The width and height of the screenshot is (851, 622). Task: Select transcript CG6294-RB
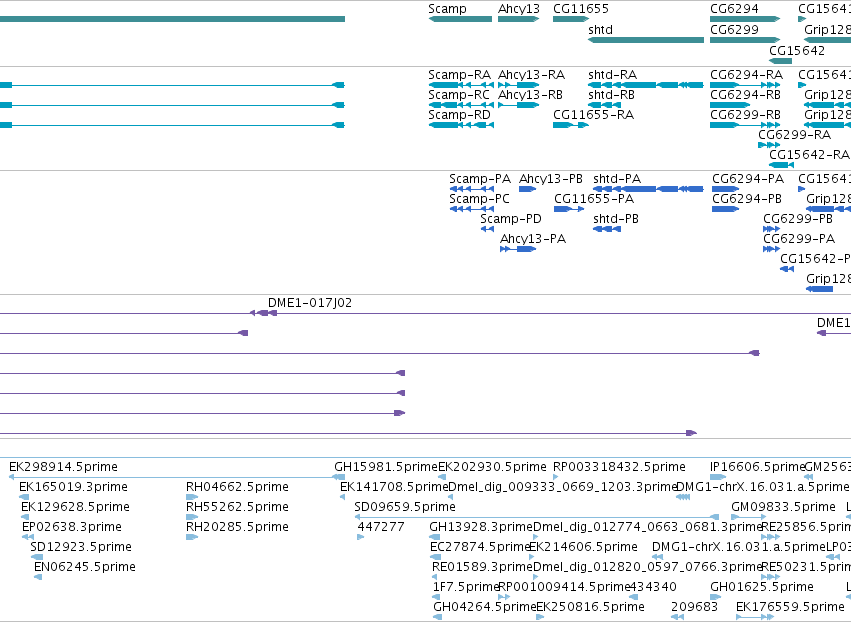[730, 105]
